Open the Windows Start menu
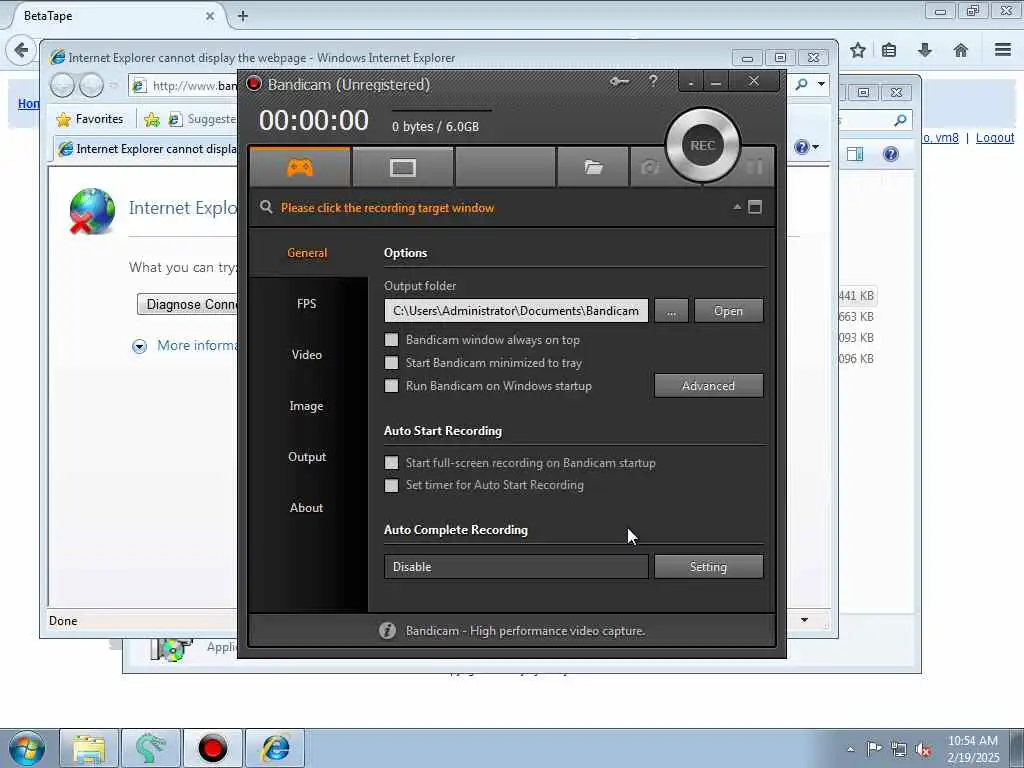Viewport: 1024px width, 768px height. point(27,748)
